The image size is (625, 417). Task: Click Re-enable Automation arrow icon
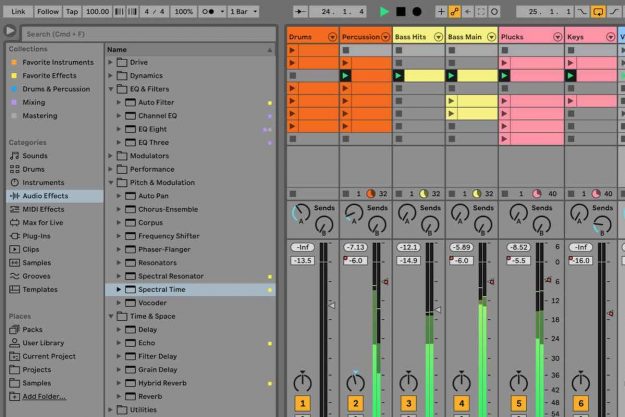468,12
